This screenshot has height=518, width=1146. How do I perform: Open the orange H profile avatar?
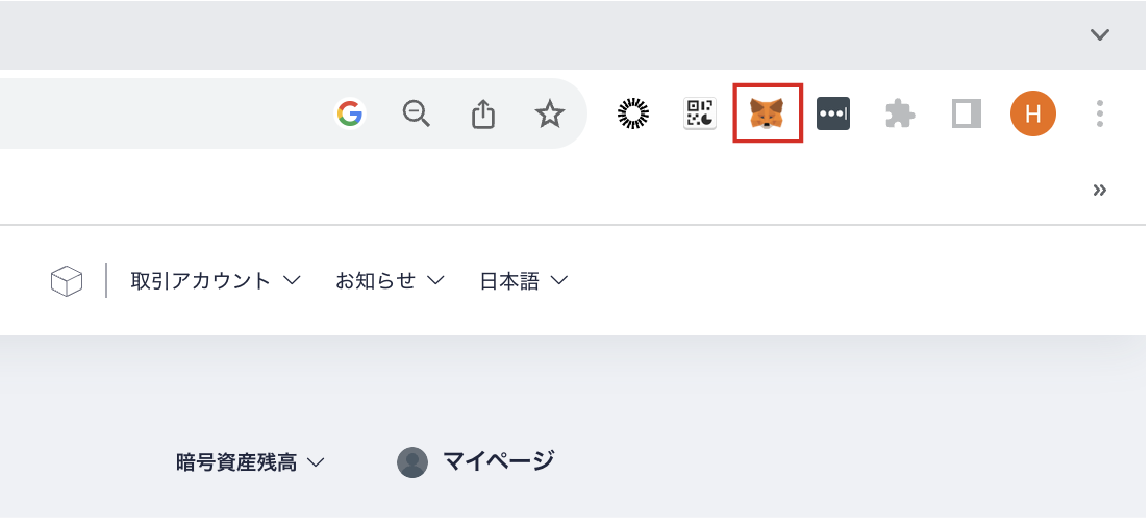point(1033,114)
